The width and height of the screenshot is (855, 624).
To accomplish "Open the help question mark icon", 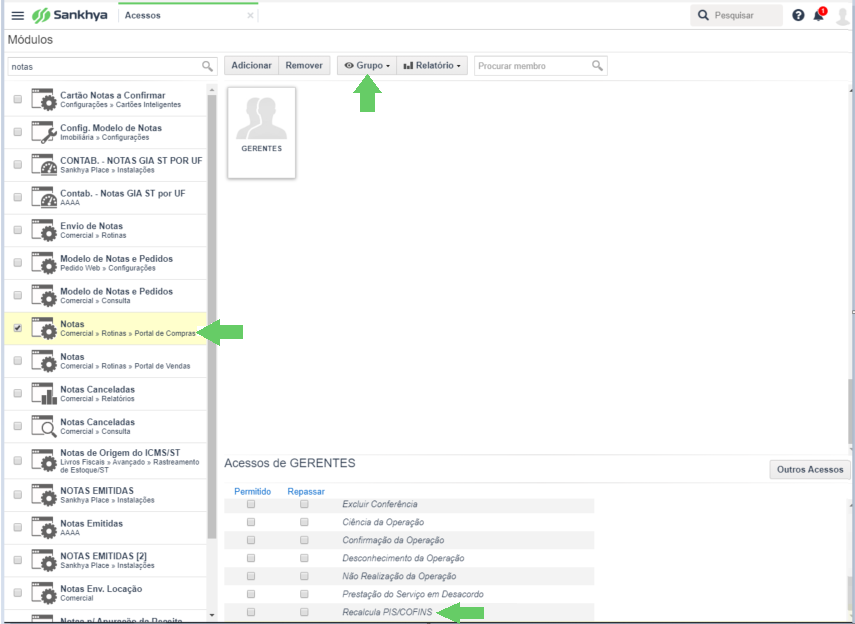I will click(798, 15).
